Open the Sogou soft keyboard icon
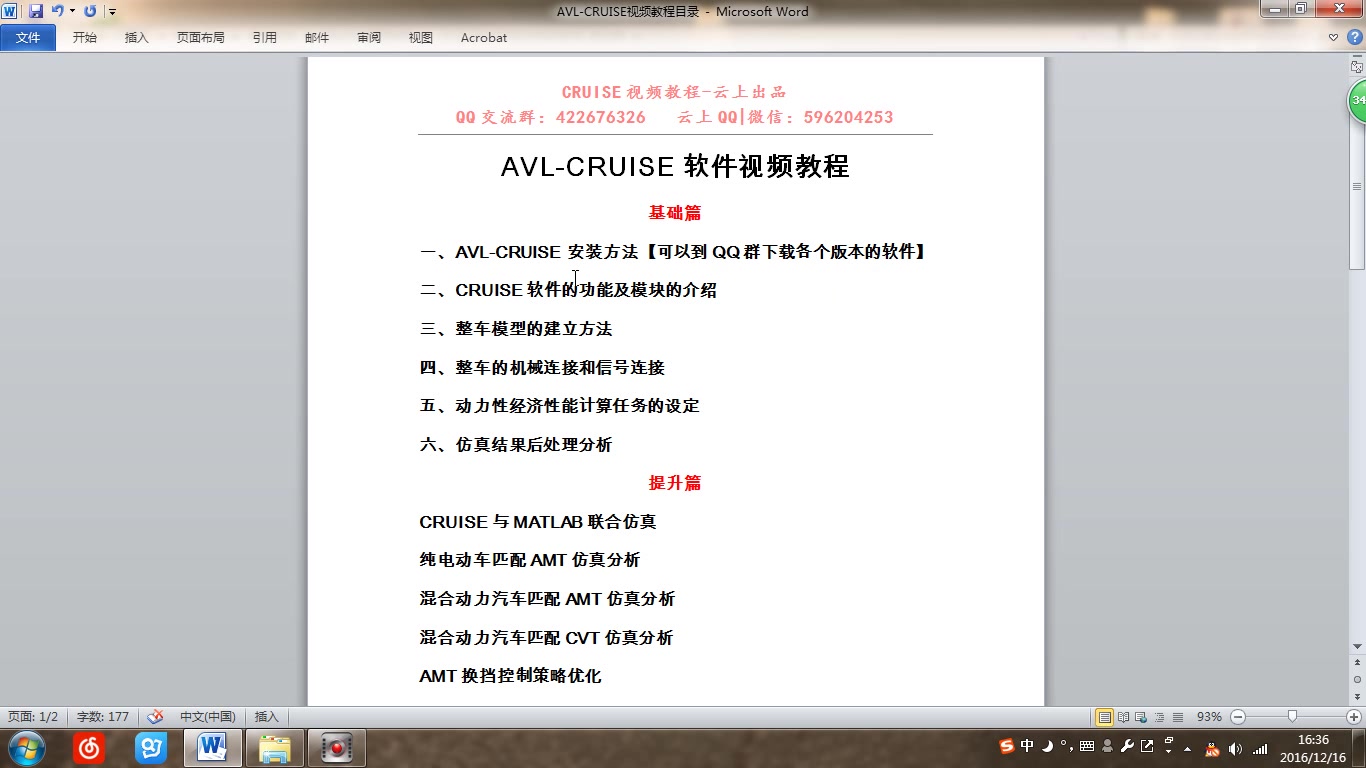This screenshot has height=768, width=1366. tap(1087, 746)
